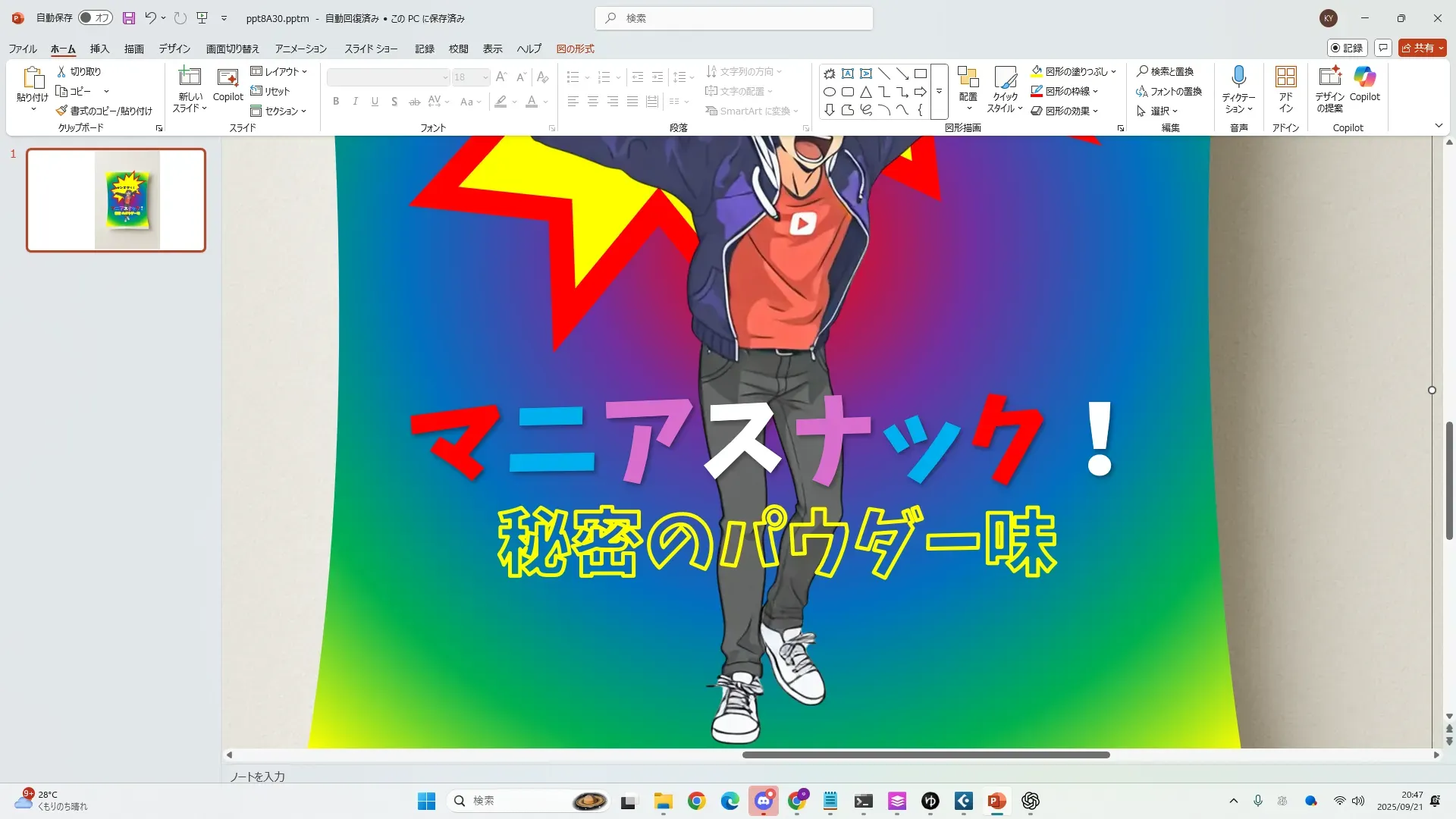Collapse the ribbon with the chevron
The image size is (1456, 819).
click(x=1439, y=126)
